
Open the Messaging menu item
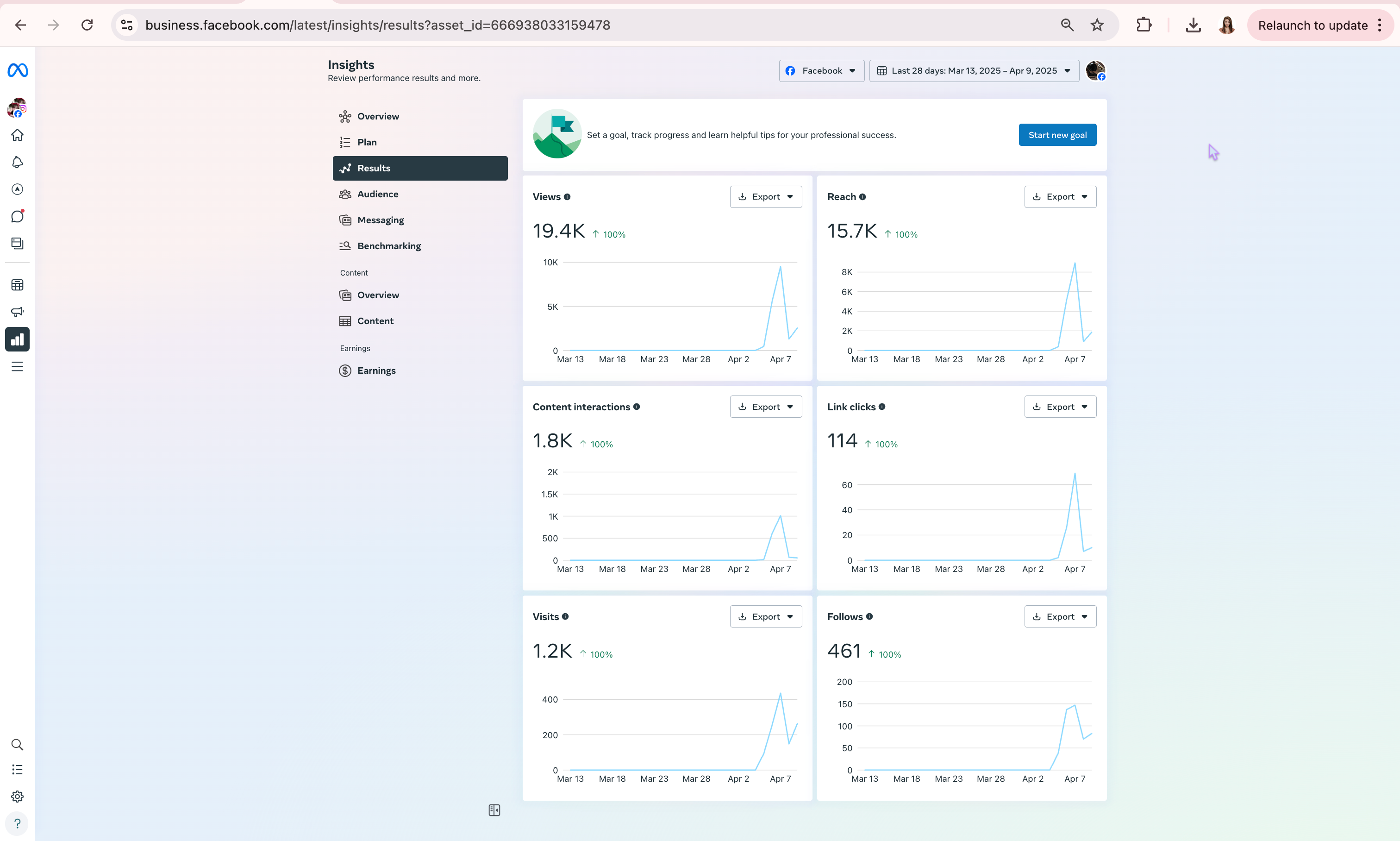[x=420, y=220]
